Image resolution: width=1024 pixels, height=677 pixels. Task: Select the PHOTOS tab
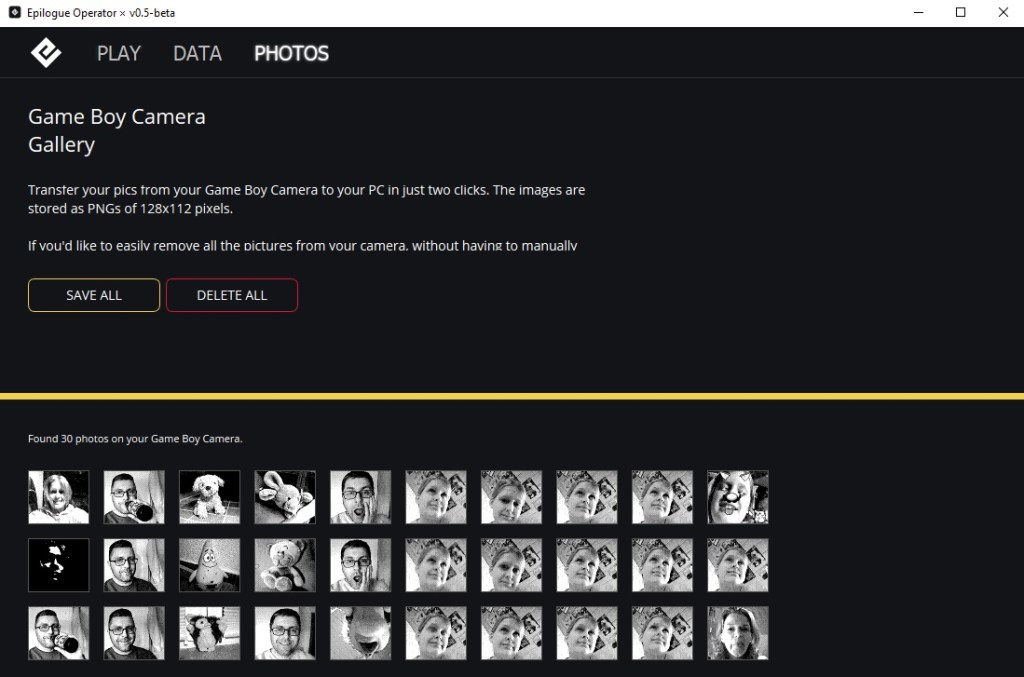coord(291,53)
